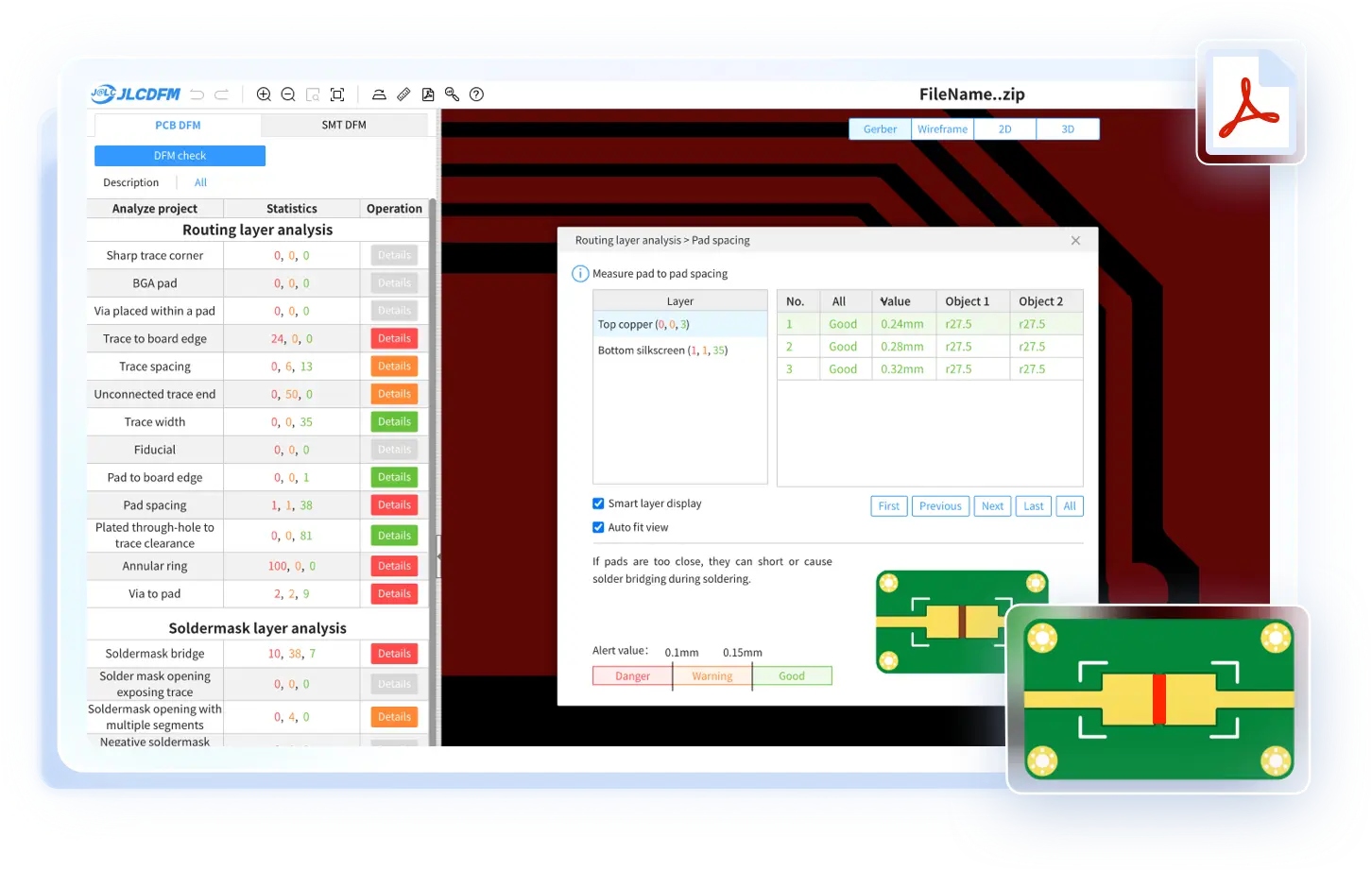
Task: Select the ruler measure tool
Action: click(403, 94)
